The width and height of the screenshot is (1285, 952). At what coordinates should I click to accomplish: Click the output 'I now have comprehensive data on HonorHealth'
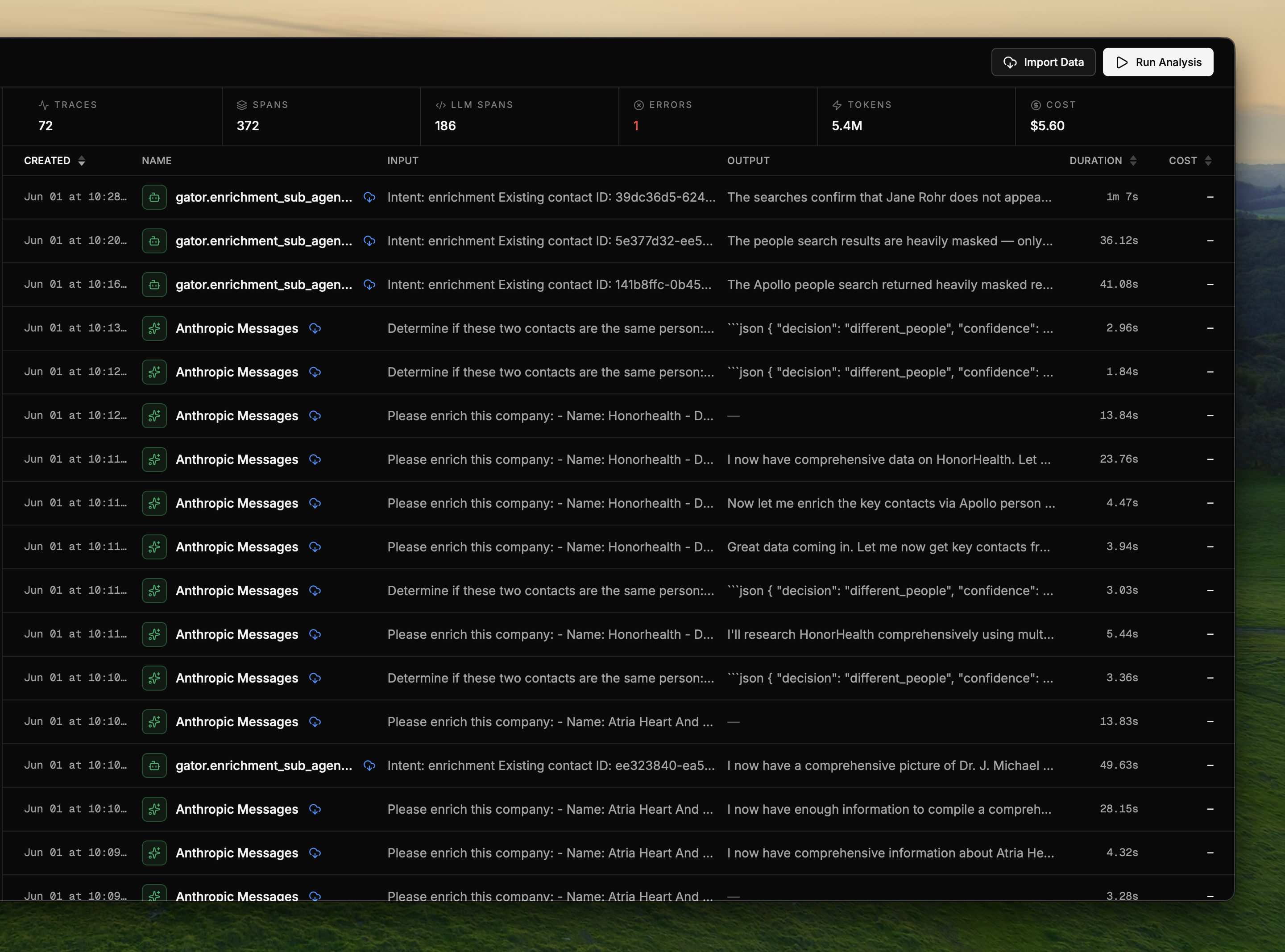pos(888,459)
